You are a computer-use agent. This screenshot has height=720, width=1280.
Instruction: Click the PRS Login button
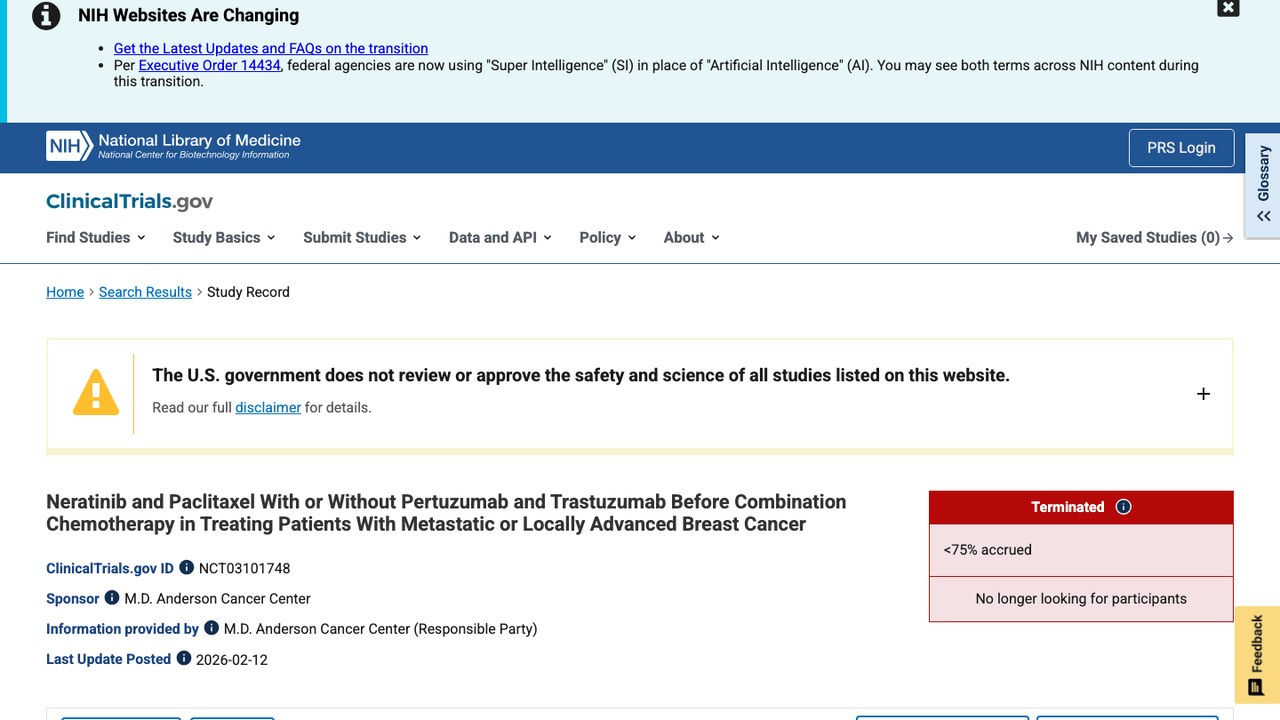pyautogui.click(x=1181, y=148)
